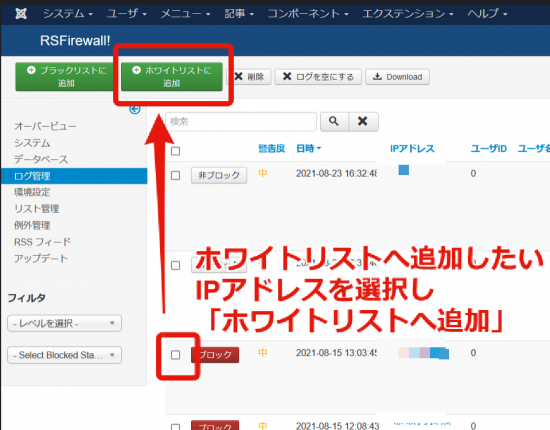Click ブラックリストに追加 button
The image size is (550, 430).
click(66, 76)
